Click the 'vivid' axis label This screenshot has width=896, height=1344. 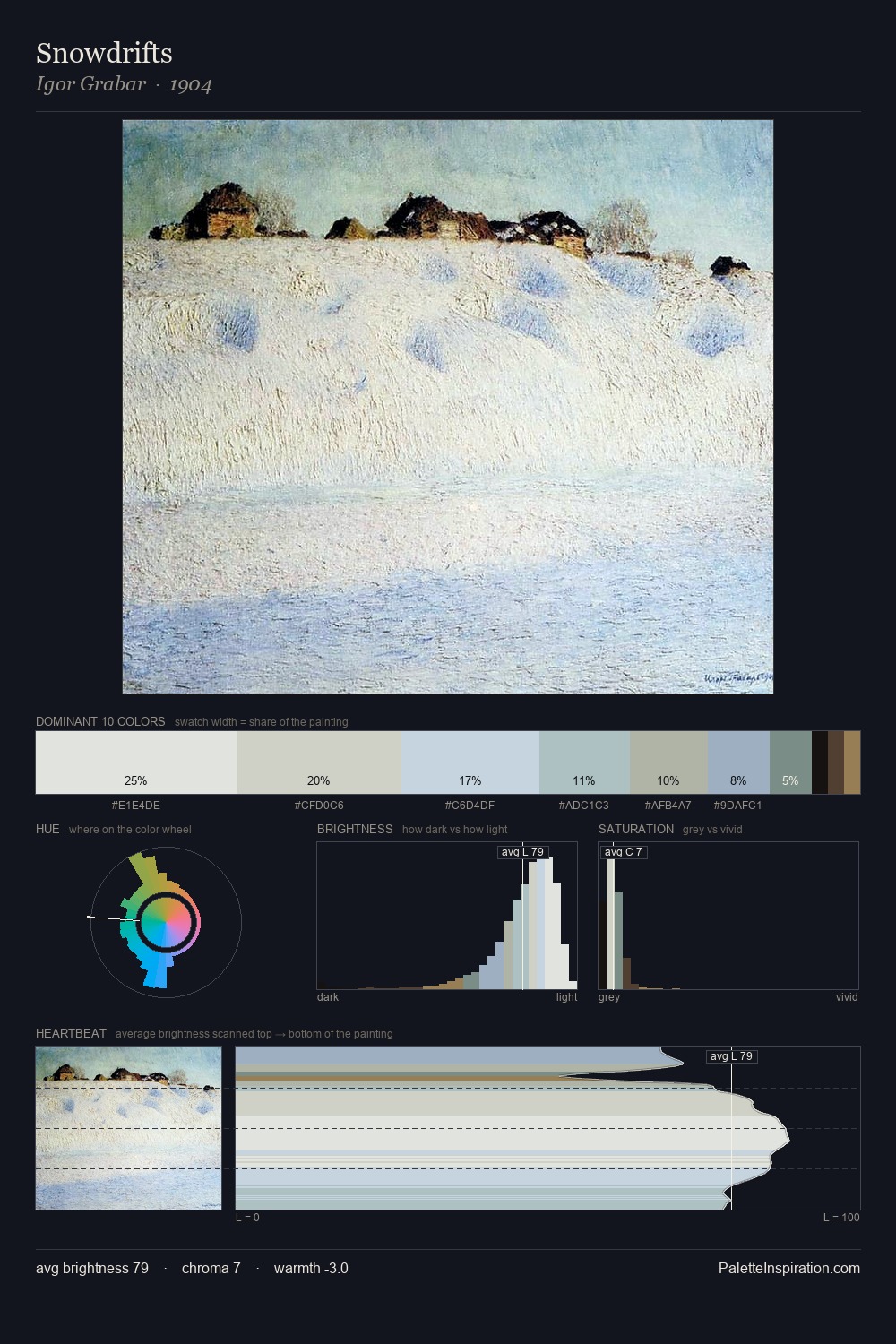pyautogui.click(x=847, y=997)
